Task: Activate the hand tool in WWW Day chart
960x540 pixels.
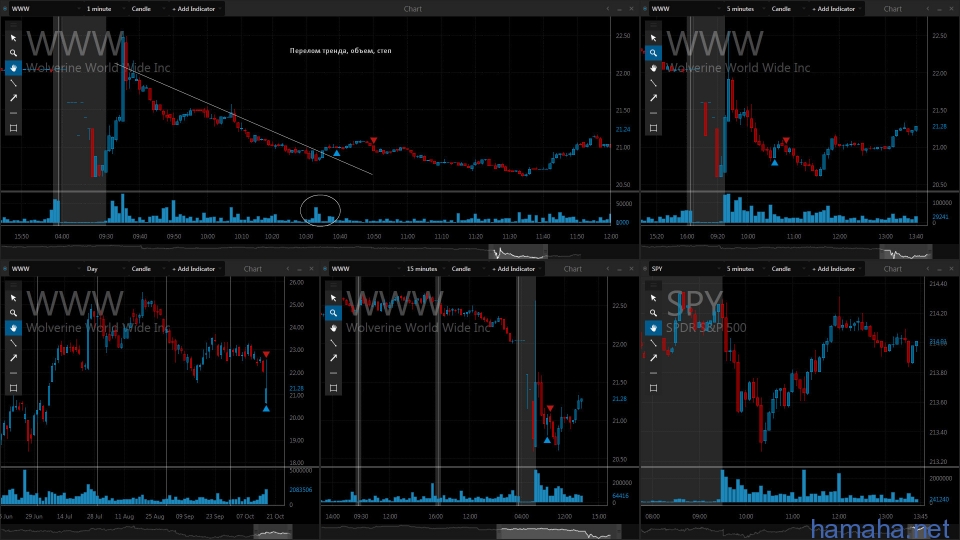Action: 13,328
